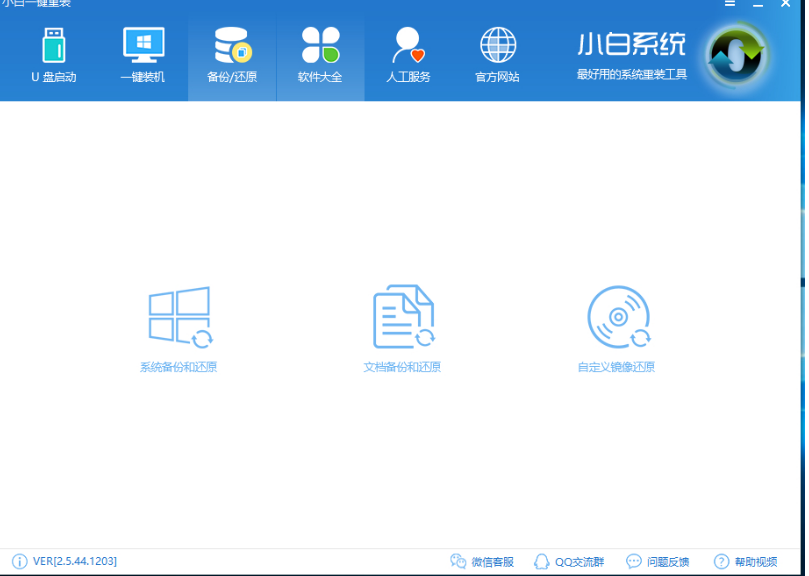Open 微信客服 link
Screen dimensions: 809x576
(493, 562)
